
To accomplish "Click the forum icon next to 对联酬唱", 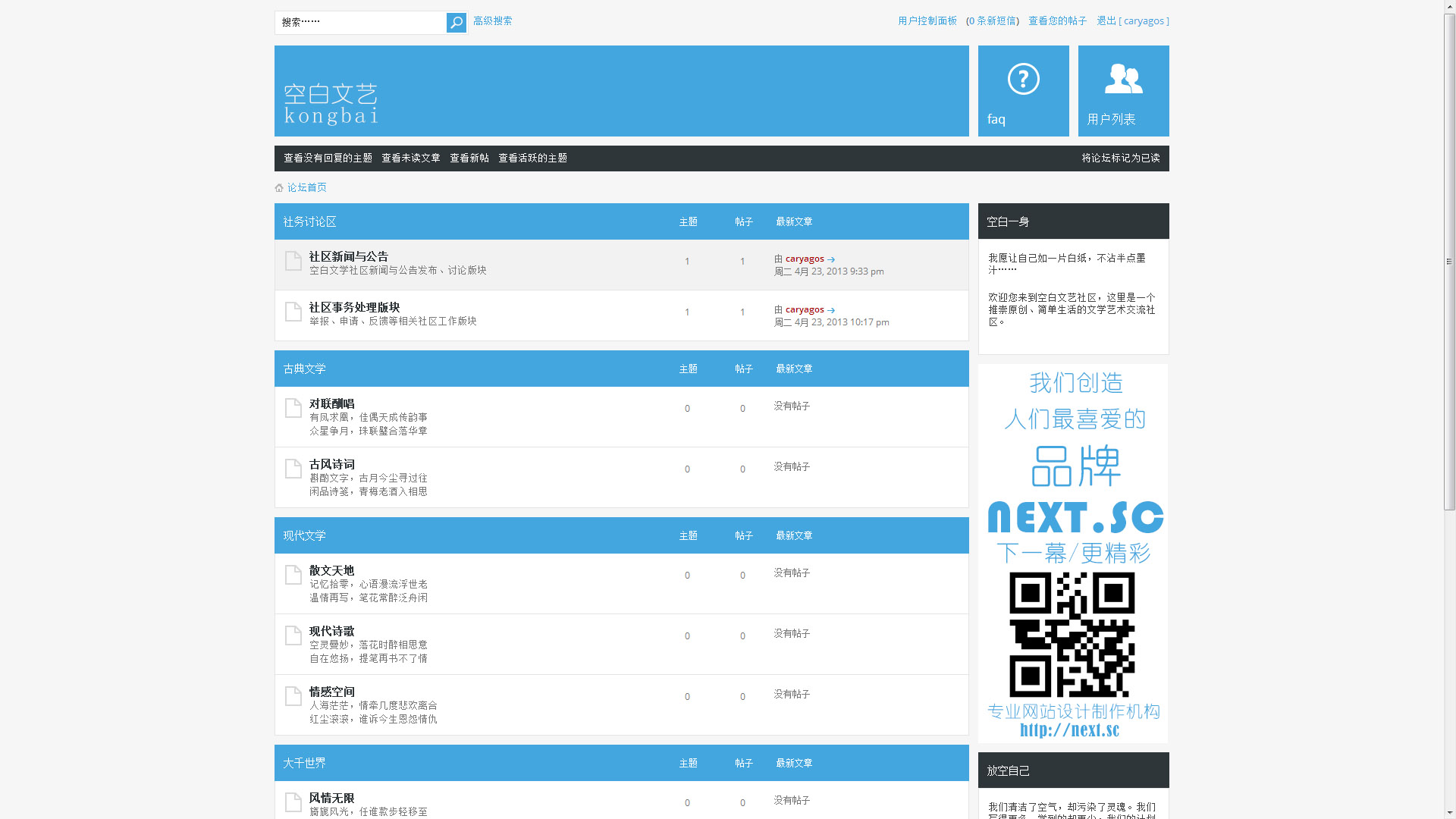I will (x=293, y=408).
